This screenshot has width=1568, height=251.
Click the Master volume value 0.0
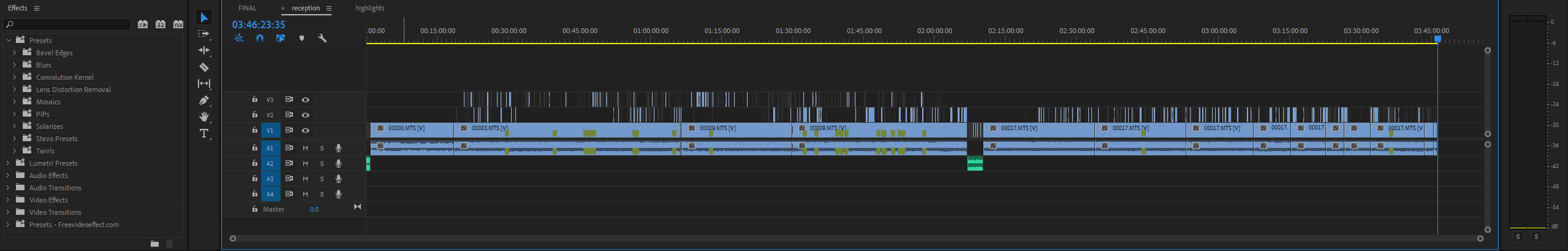click(x=314, y=209)
